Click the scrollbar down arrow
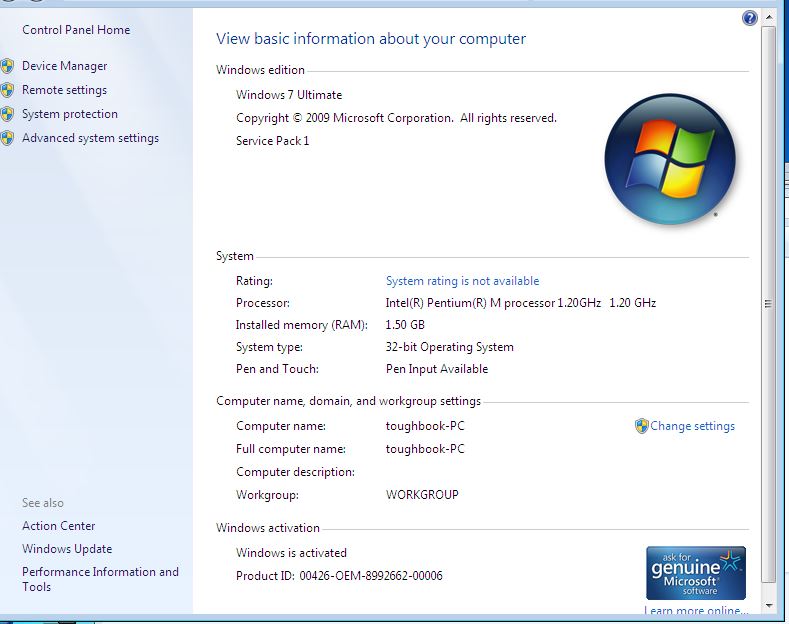Image resolution: width=789 pixels, height=624 pixels. tap(768, 605)
